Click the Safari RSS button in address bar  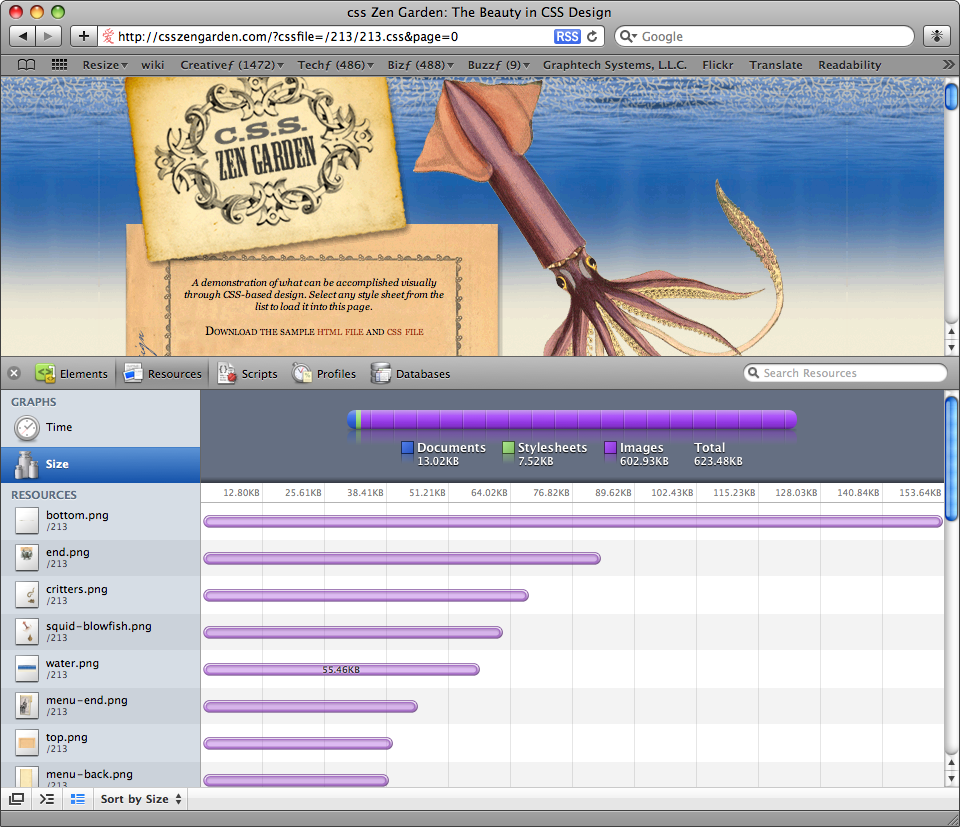(x=566, y=36)
